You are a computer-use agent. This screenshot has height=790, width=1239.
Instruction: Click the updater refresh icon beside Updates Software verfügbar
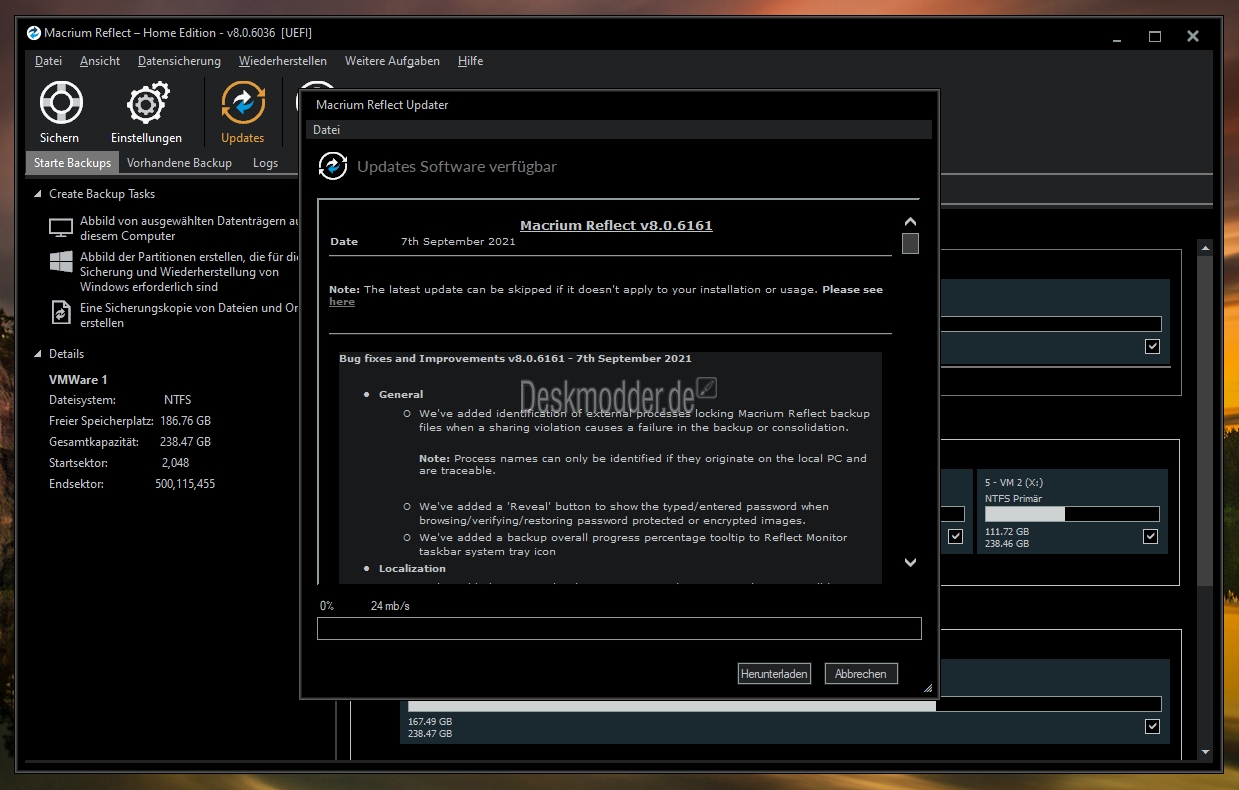click(x=333, y=166)
